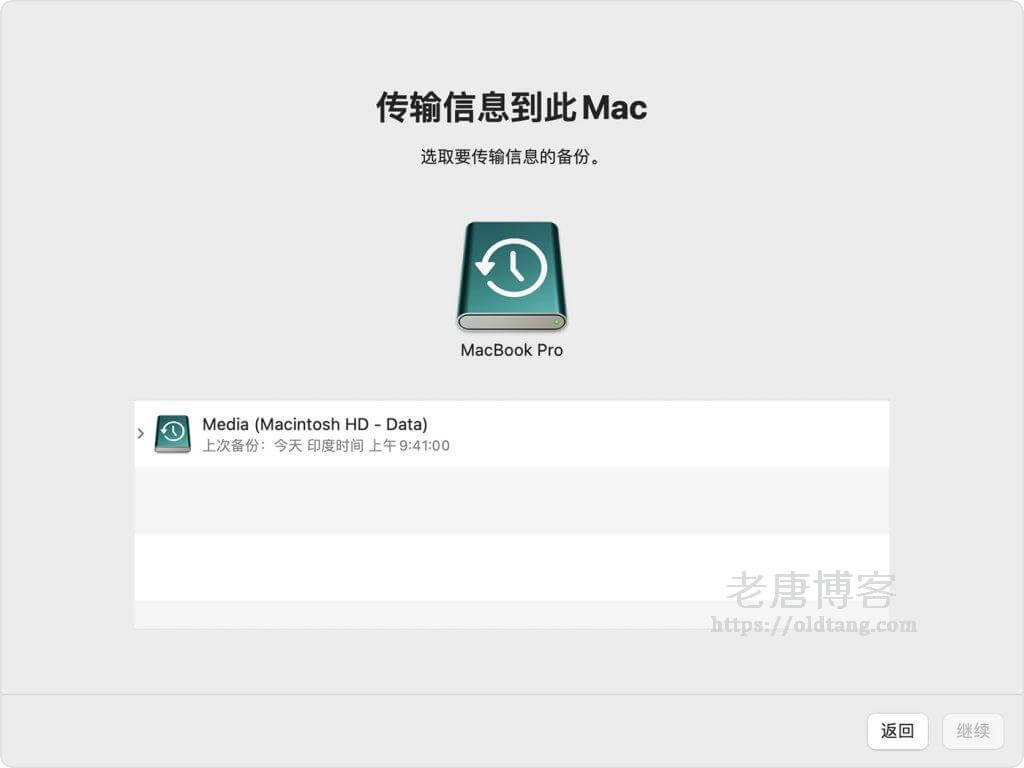This screenshot has width=1024, height=768.
Task: Click the green status light on the disk icon
Action: coord(556,322)
